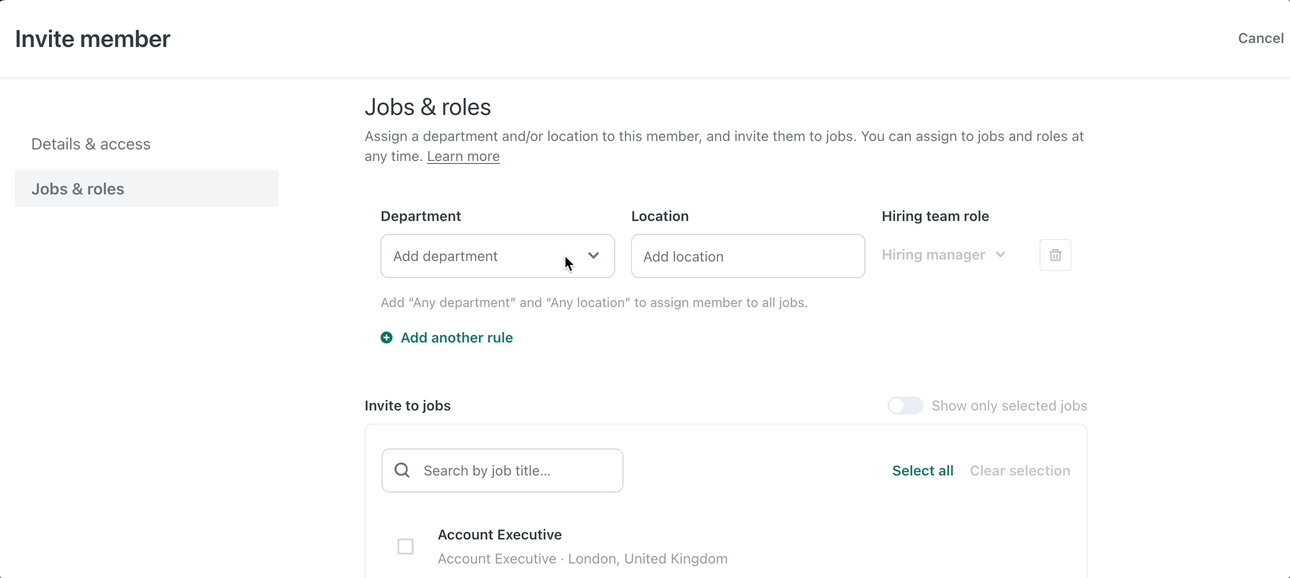Cancel the member invitation
The width and height of the screenshot is (1290, 578).
tap(1260, 38)
